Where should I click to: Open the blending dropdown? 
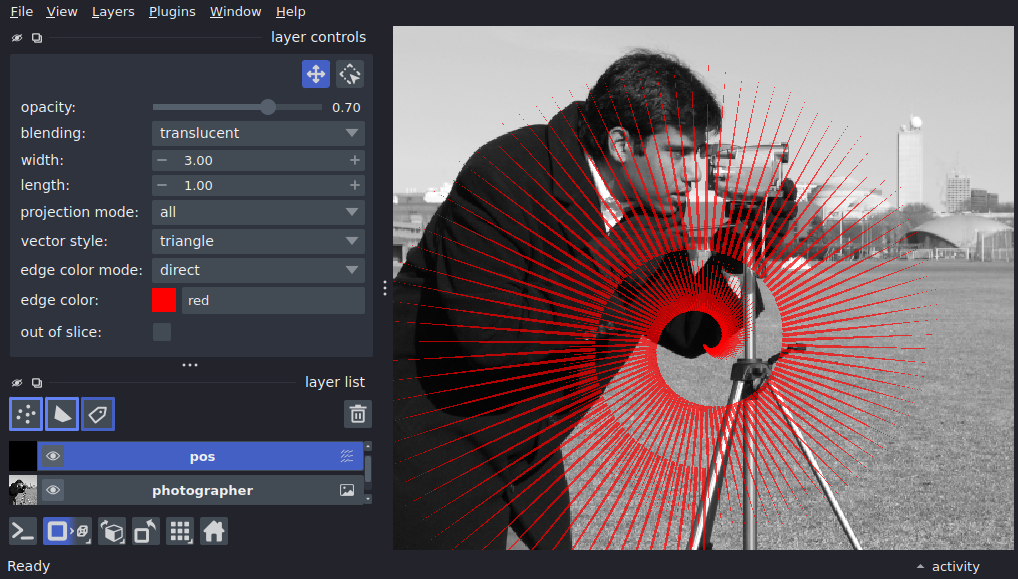point(258,133)
